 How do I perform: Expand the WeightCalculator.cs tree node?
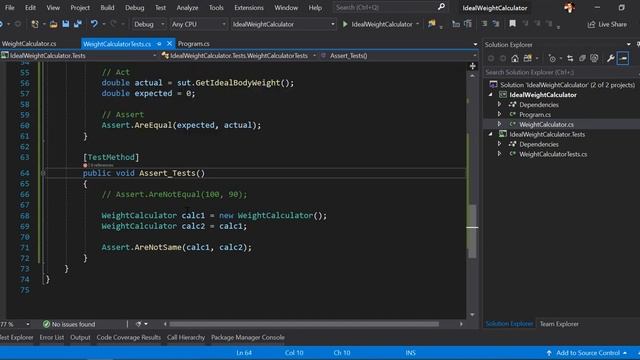(x=500, y=124)
